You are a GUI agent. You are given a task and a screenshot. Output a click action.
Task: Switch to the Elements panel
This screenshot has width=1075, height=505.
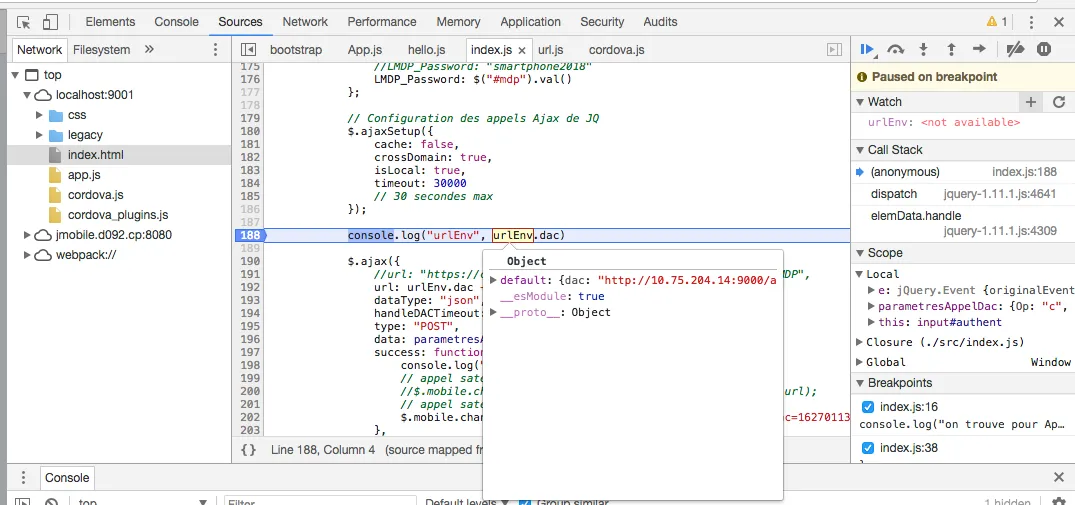tap(110, 22)
